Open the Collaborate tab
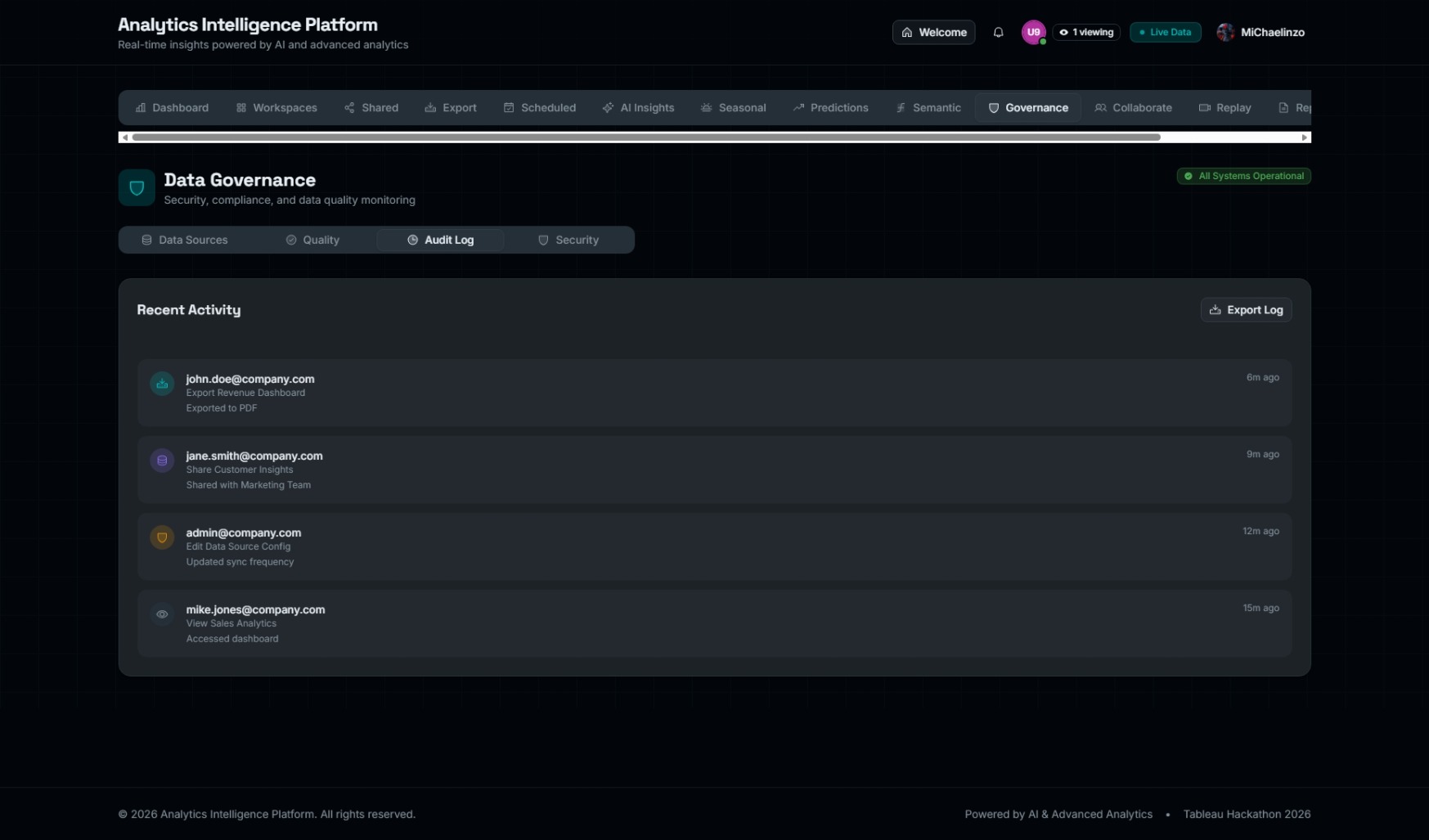This screenshot has height=840, width=1429. point(1134,108)
